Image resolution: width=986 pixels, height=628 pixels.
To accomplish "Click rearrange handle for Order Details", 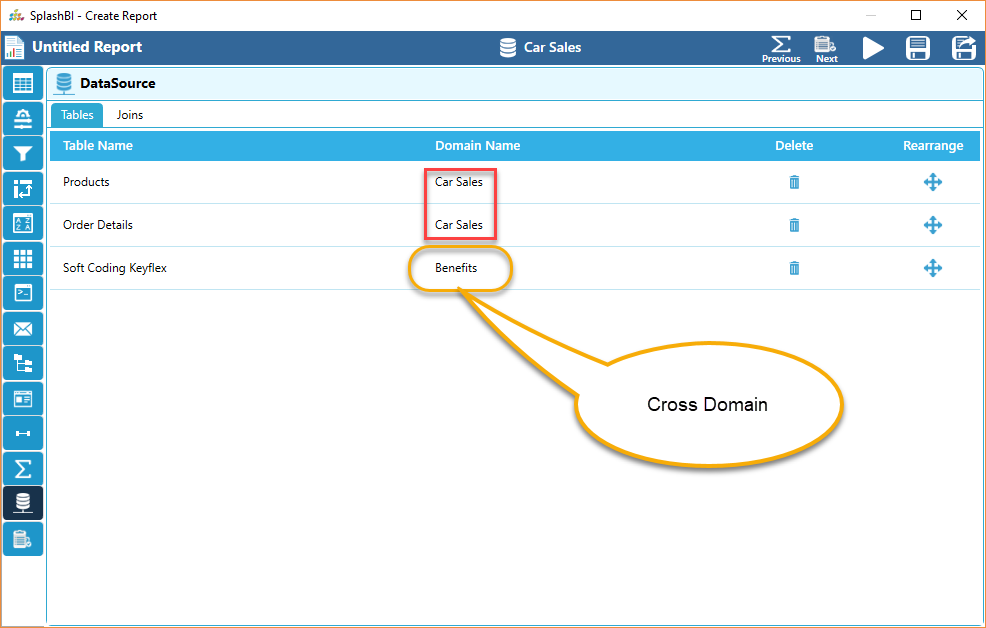I will click(x=932, y=225).
